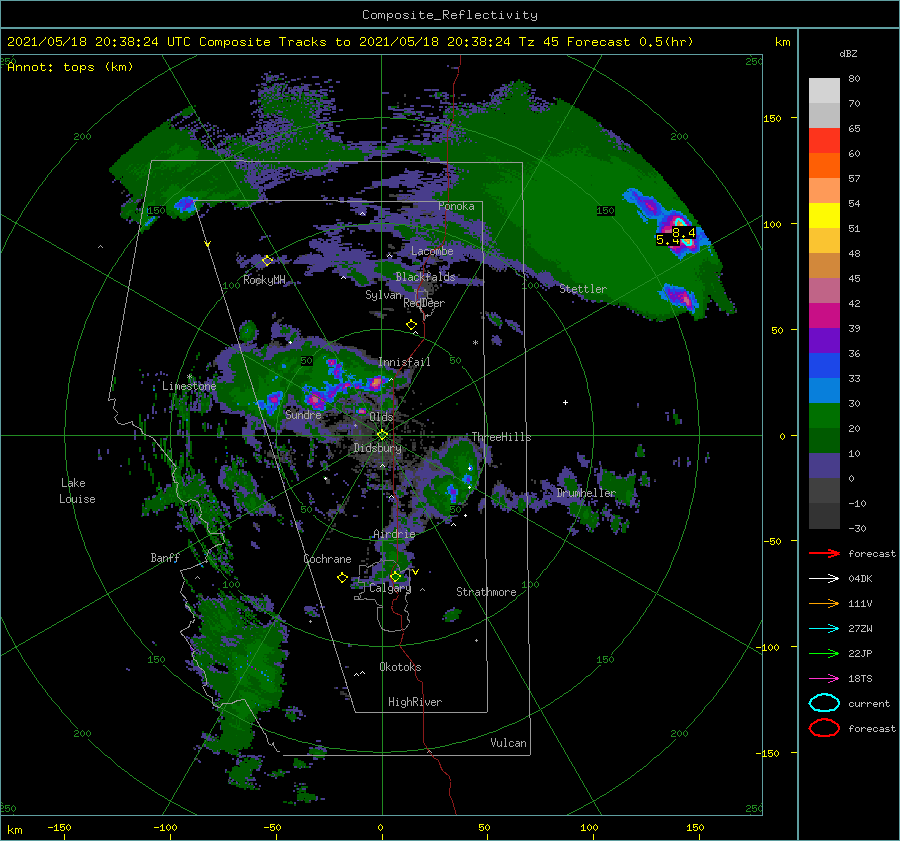Click yellow diamond marker below Cochrane

pyautogui.click(x=342, y=578)
